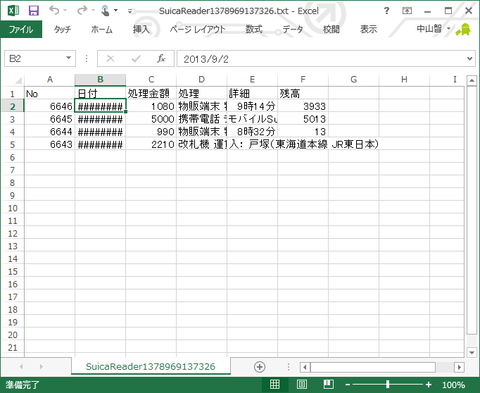Screen dimensions: 480x393
Task: Click vertical scrollbar down arrow
Action: 472,352
